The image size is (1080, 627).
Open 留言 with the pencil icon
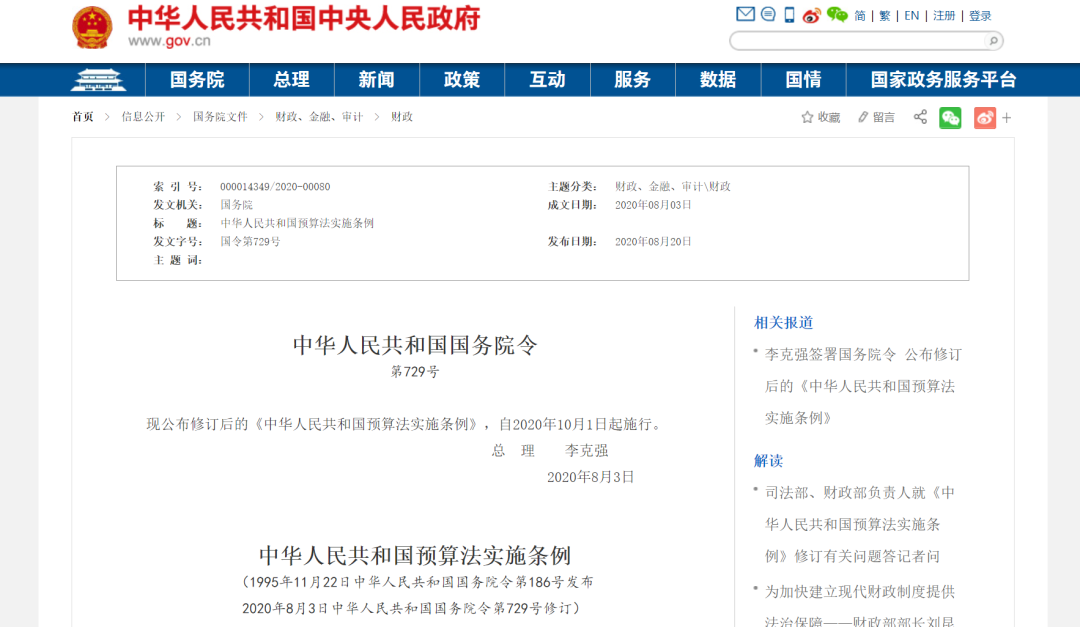[x=876, y=117]
